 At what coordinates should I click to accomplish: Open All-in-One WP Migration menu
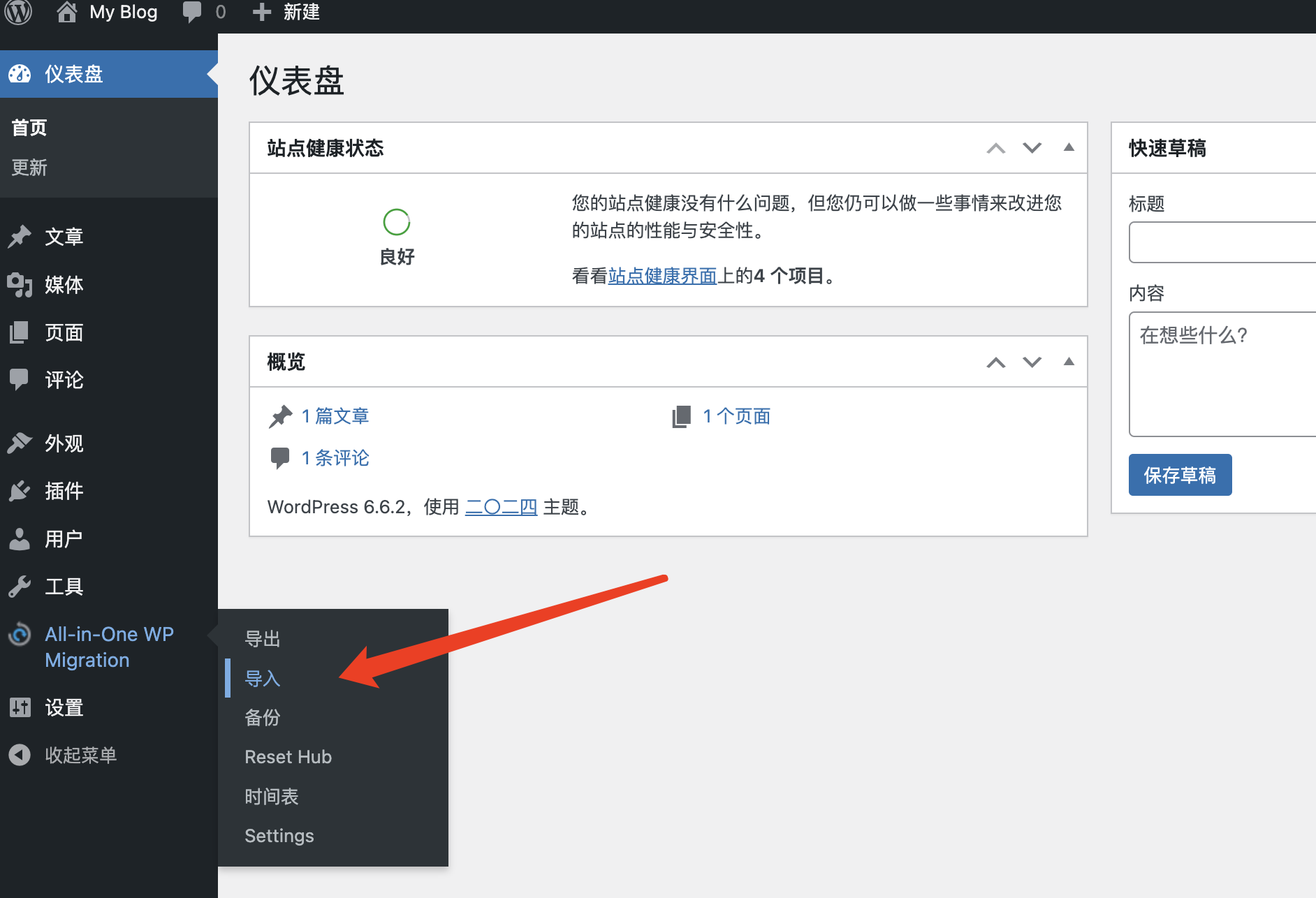click(109, 647)
